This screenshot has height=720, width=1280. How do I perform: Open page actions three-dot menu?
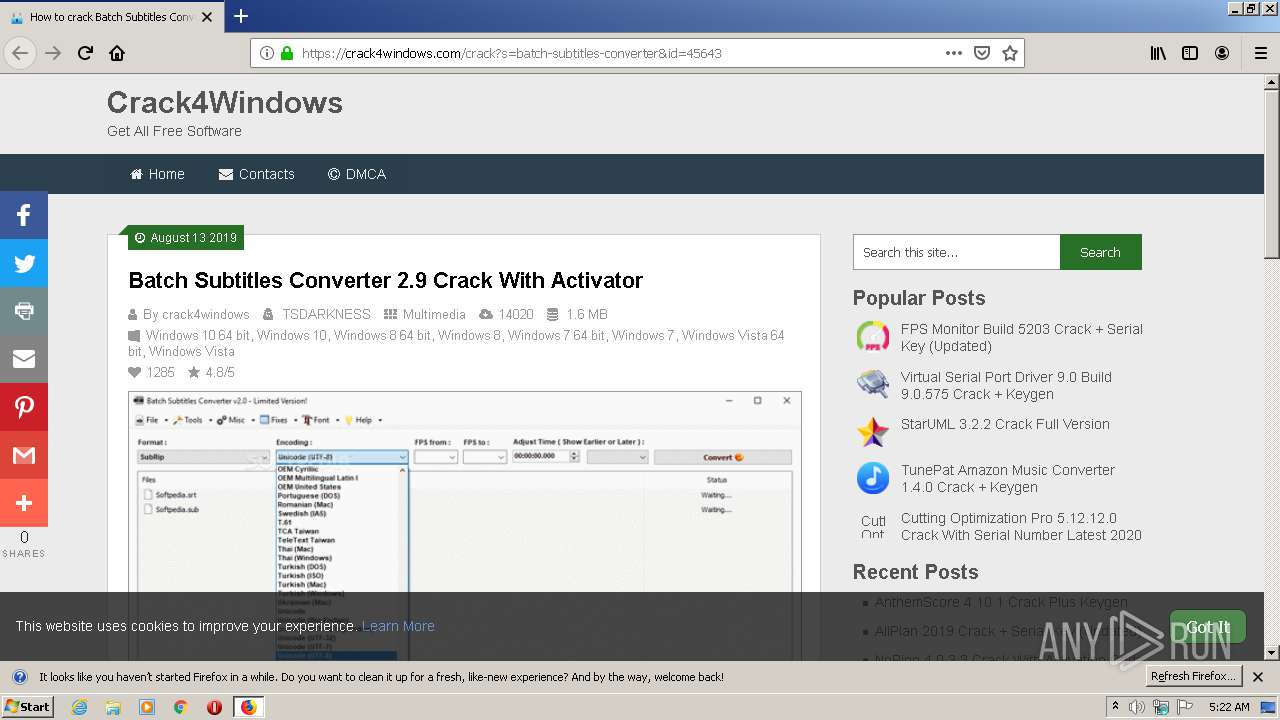pyautogui.click(x=953, y=53)
